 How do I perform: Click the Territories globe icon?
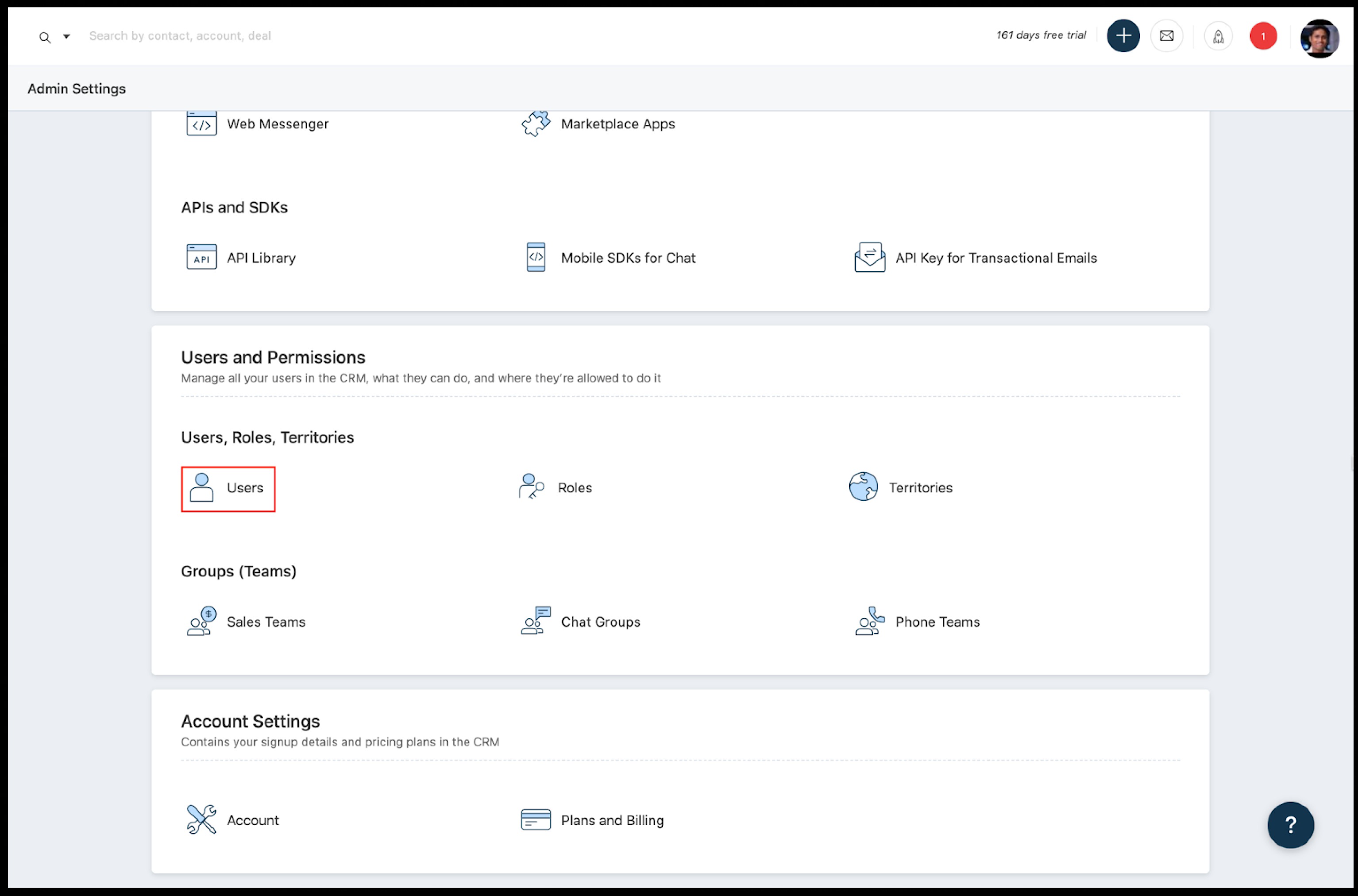click(x=863, y=486)
